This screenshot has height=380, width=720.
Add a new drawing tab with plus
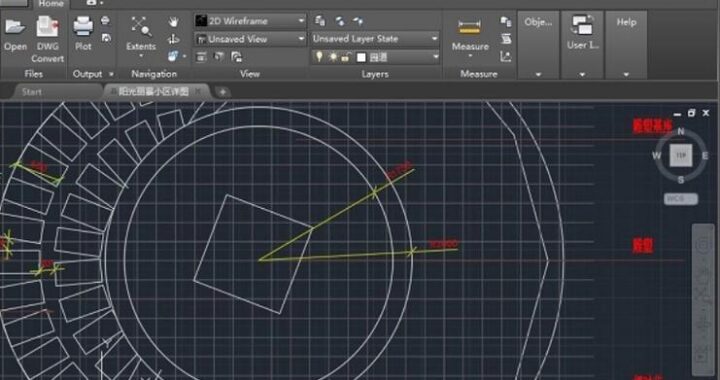coord(223,92)
